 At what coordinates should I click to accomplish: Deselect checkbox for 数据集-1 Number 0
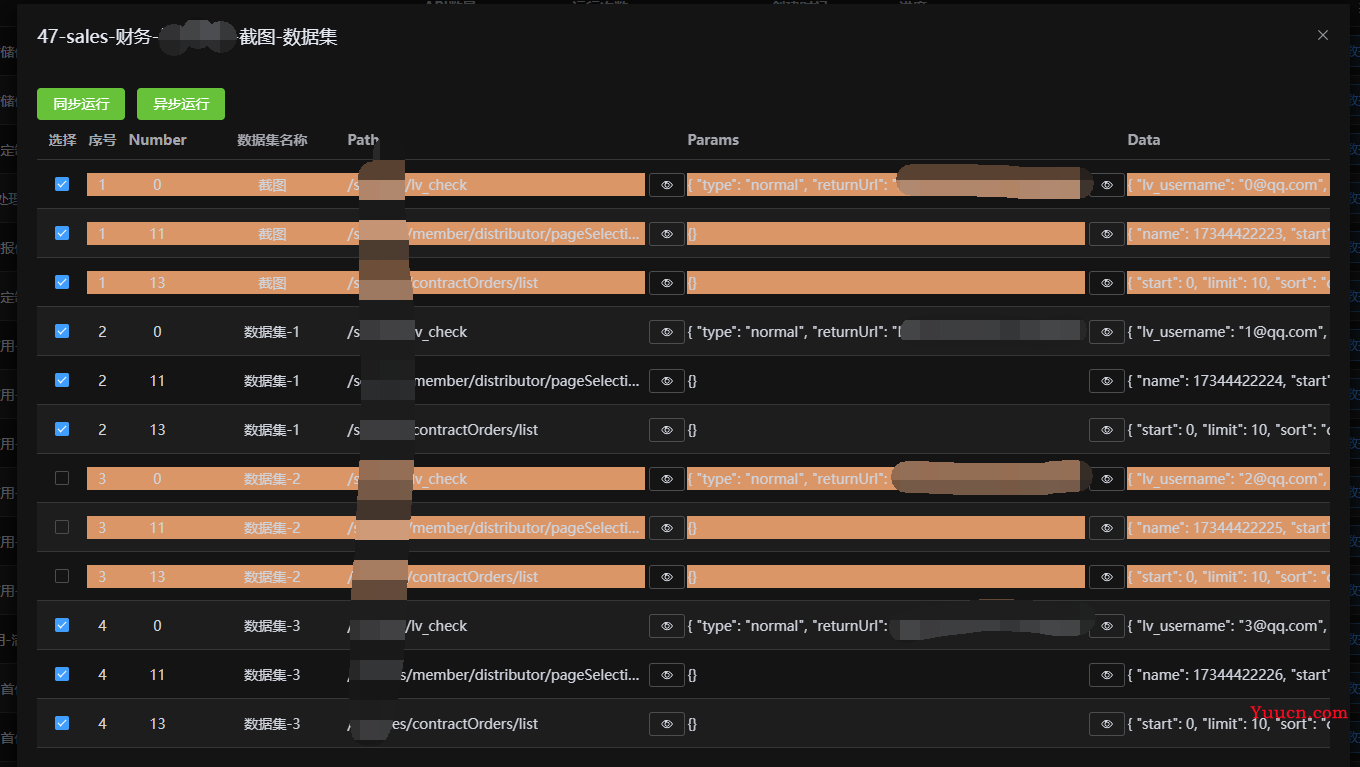pyautogui.click(x=62, y=331)
